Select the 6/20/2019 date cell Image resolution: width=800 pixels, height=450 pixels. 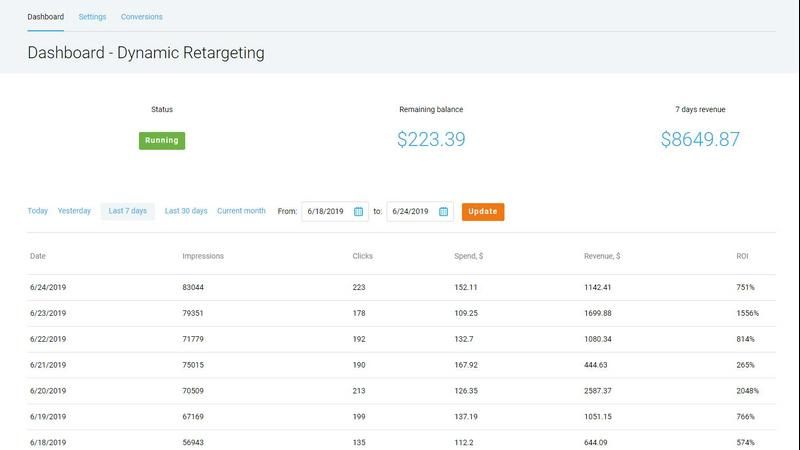pyautogui.click(x=48, y=391)
